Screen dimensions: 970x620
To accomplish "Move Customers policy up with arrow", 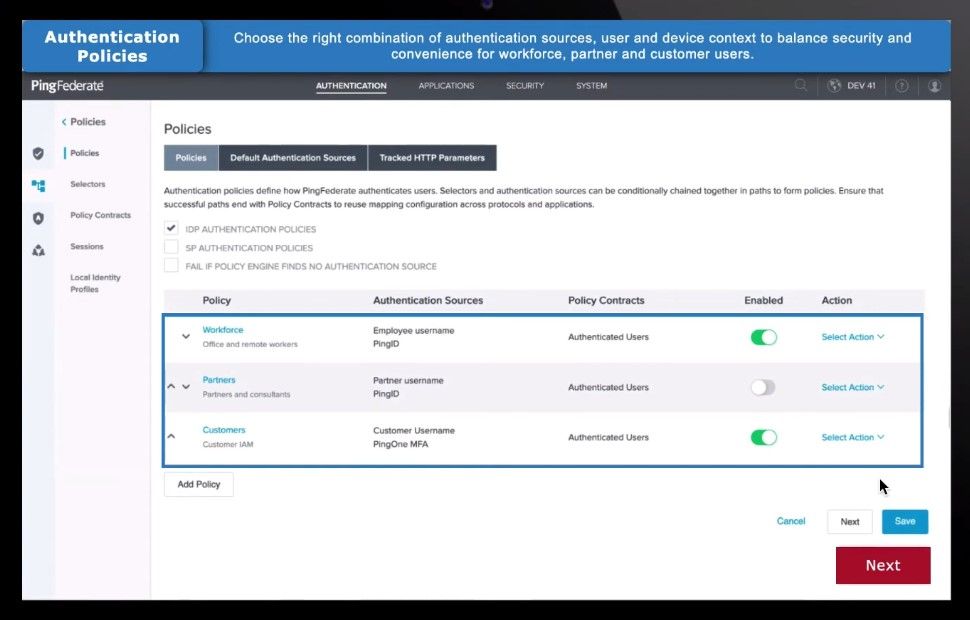I will (171, 436).
